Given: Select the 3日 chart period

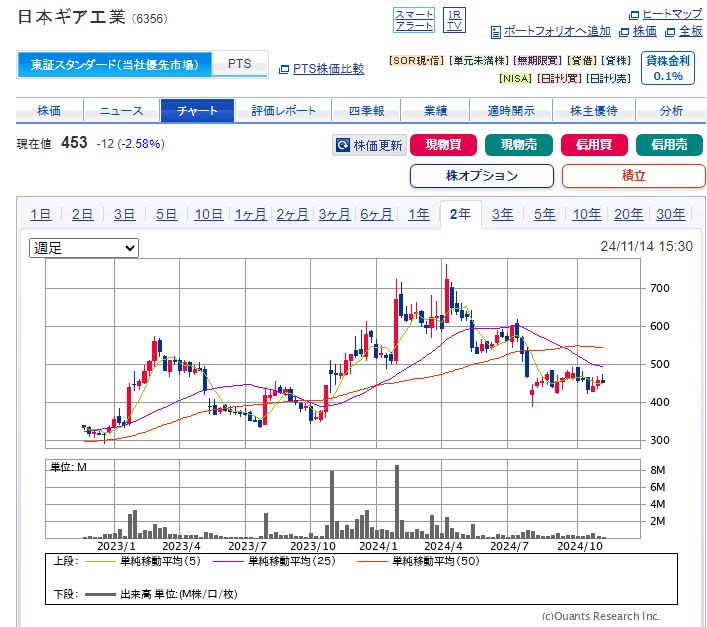Looking at the screenshot, I should tap(124, 214).
